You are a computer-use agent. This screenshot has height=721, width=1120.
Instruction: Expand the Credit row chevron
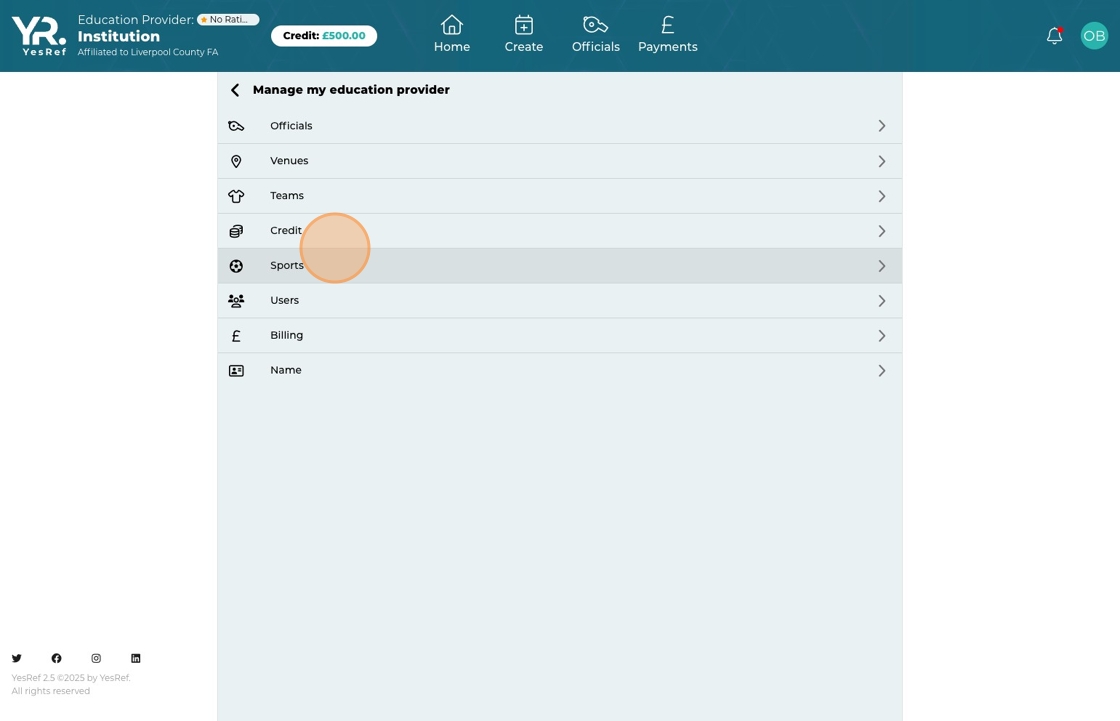[x=881, y=231]
